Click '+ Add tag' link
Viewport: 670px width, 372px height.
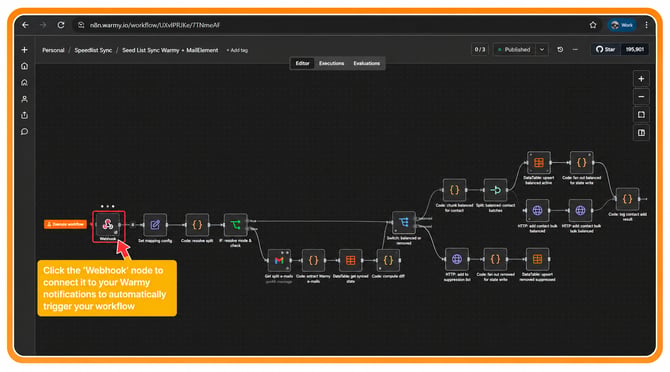pos(237,50)
